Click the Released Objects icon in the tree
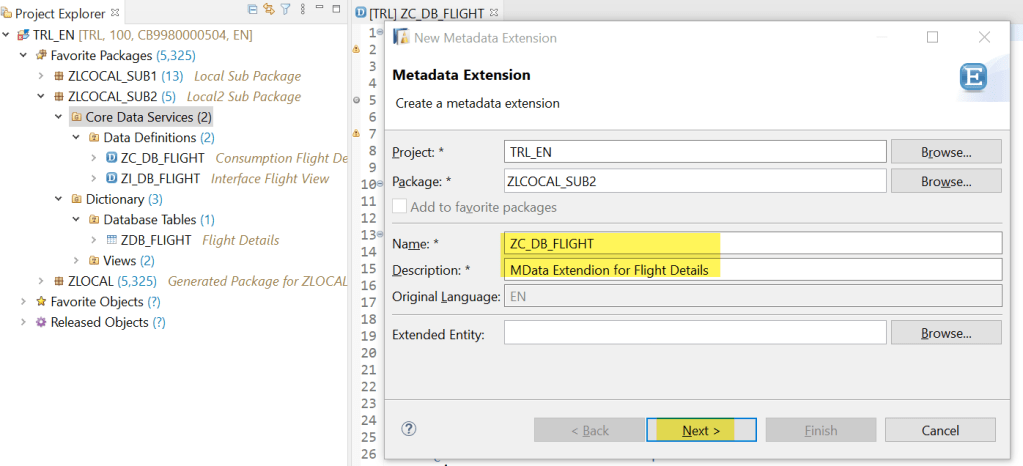 [41, 322]
